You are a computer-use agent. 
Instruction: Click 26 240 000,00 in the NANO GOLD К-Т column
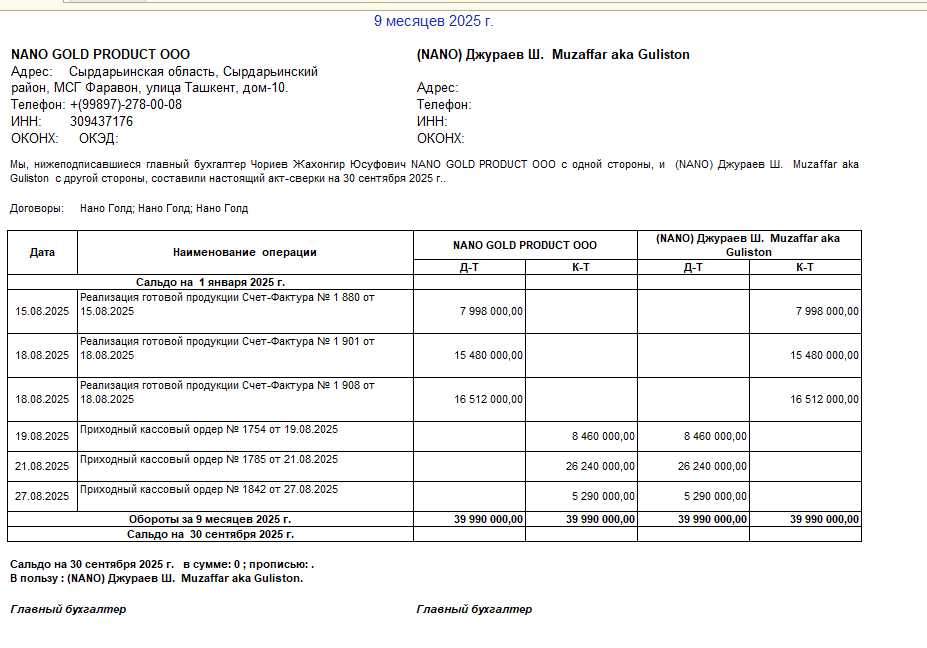tap(600, 466)
